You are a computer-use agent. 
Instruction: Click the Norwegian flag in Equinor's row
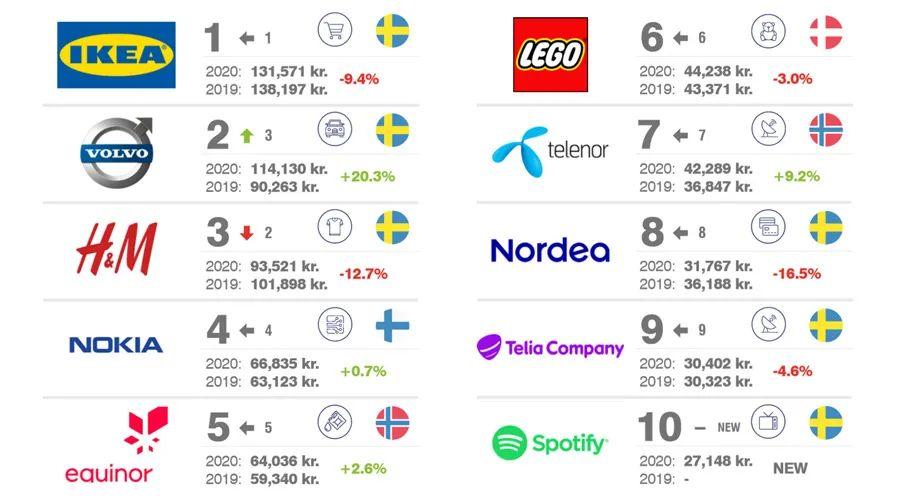392,422
